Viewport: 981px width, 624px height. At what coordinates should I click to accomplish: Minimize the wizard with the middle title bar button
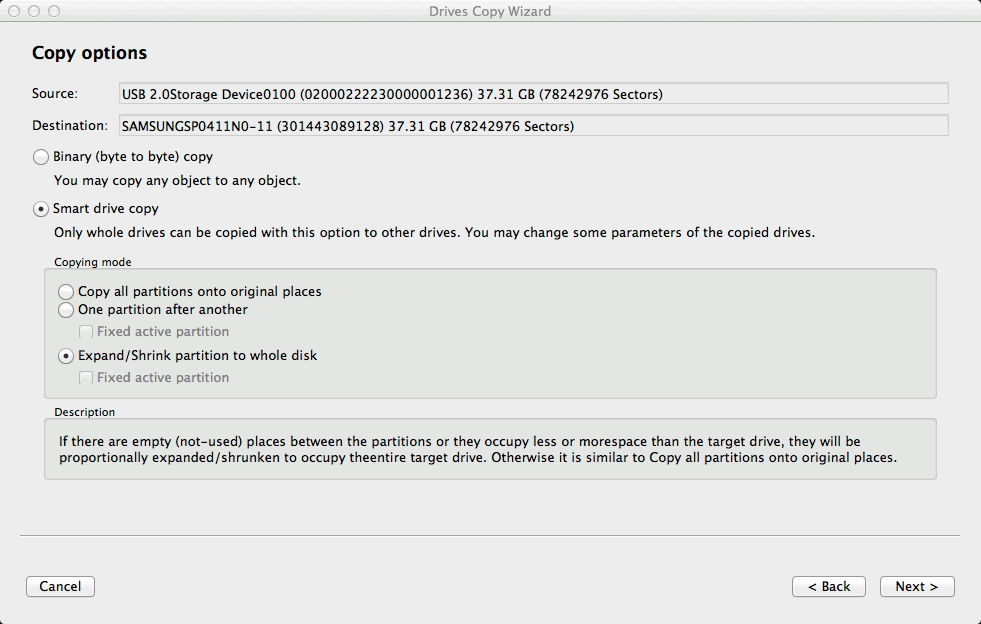(x=34, y=11)
